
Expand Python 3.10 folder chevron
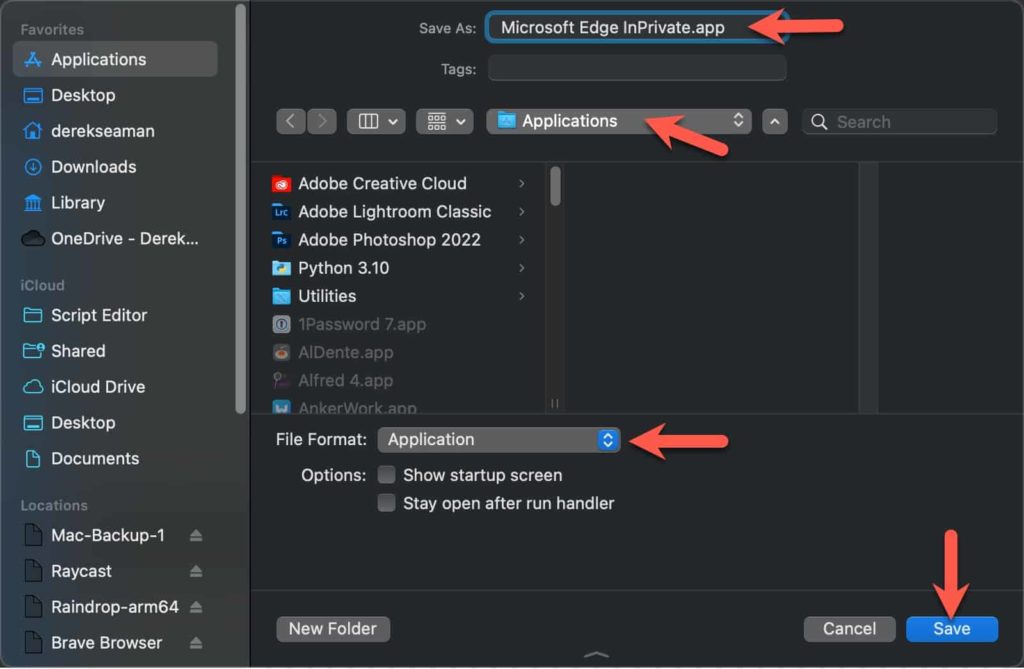(522, 268)
